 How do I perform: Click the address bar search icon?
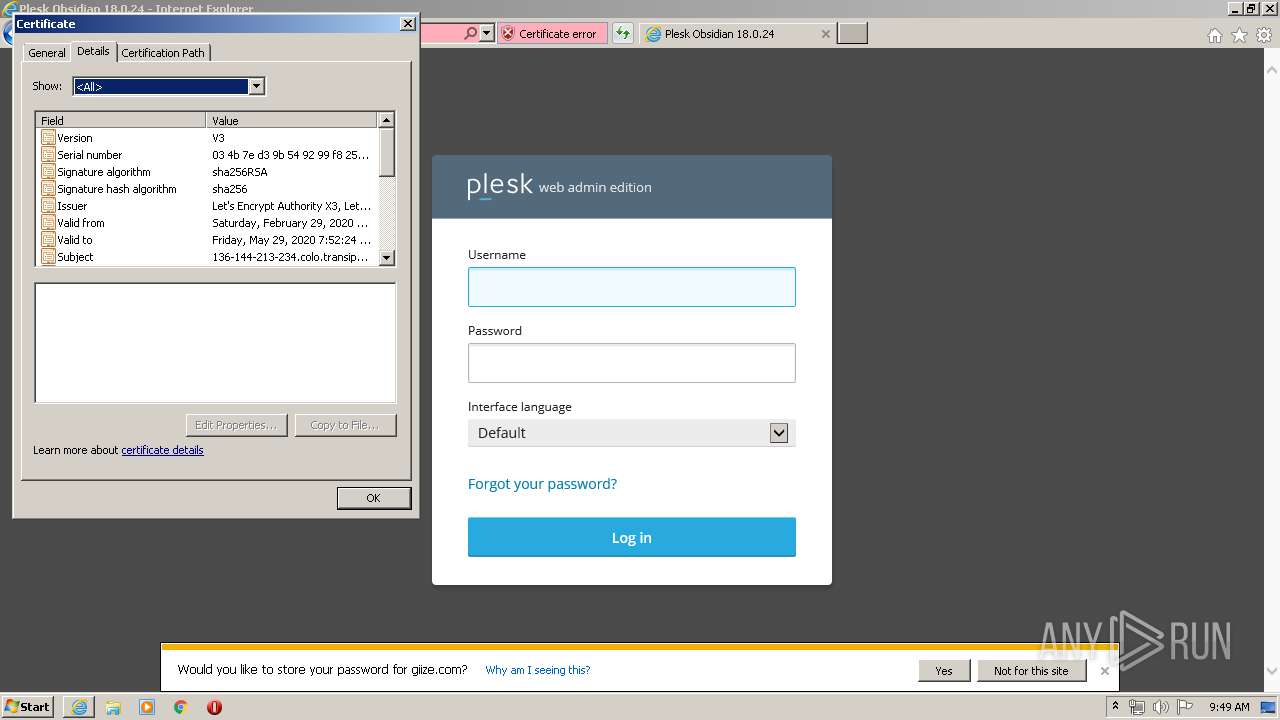(471, 33)
